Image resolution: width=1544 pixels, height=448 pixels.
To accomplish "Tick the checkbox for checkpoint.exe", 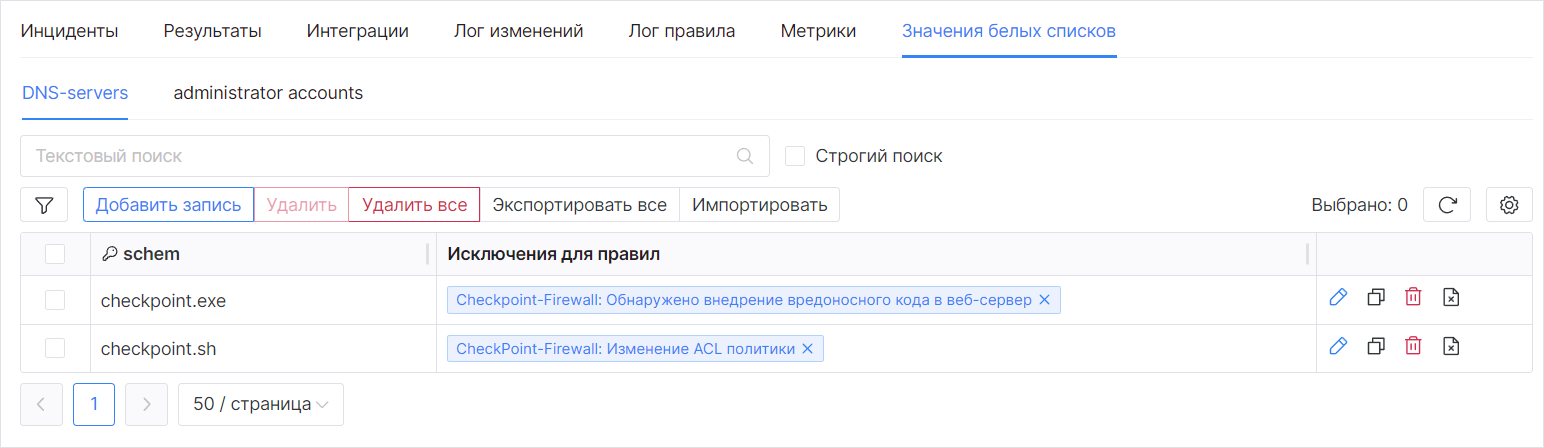I will (55, 300).
